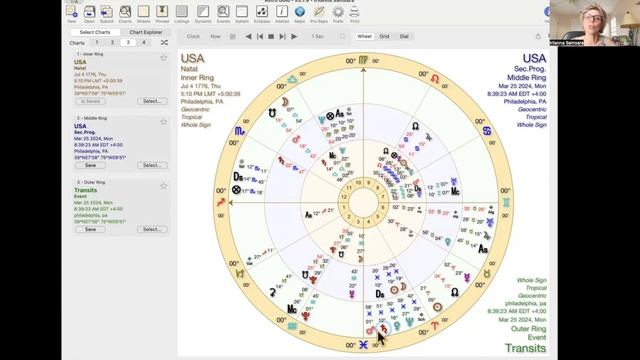
Task: Click Select button for Sec.Prog. chart
Action: [152, 165]
